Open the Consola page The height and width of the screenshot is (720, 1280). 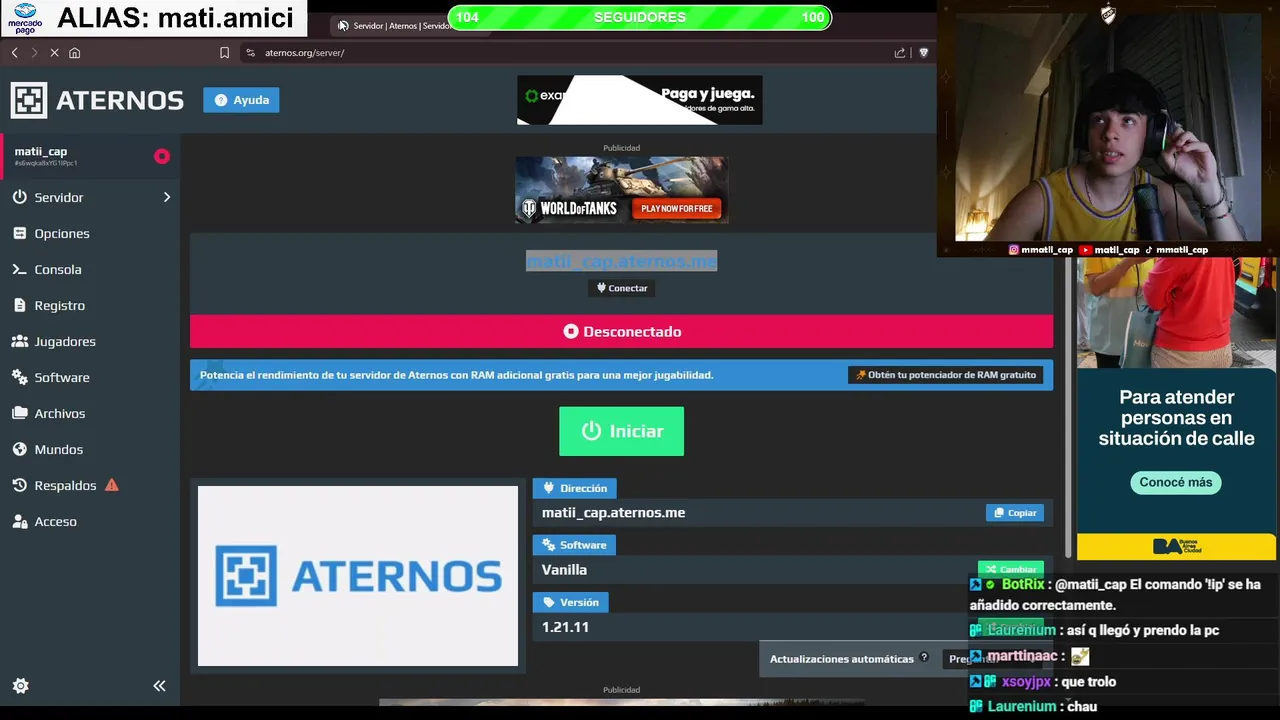pos(58,269)
